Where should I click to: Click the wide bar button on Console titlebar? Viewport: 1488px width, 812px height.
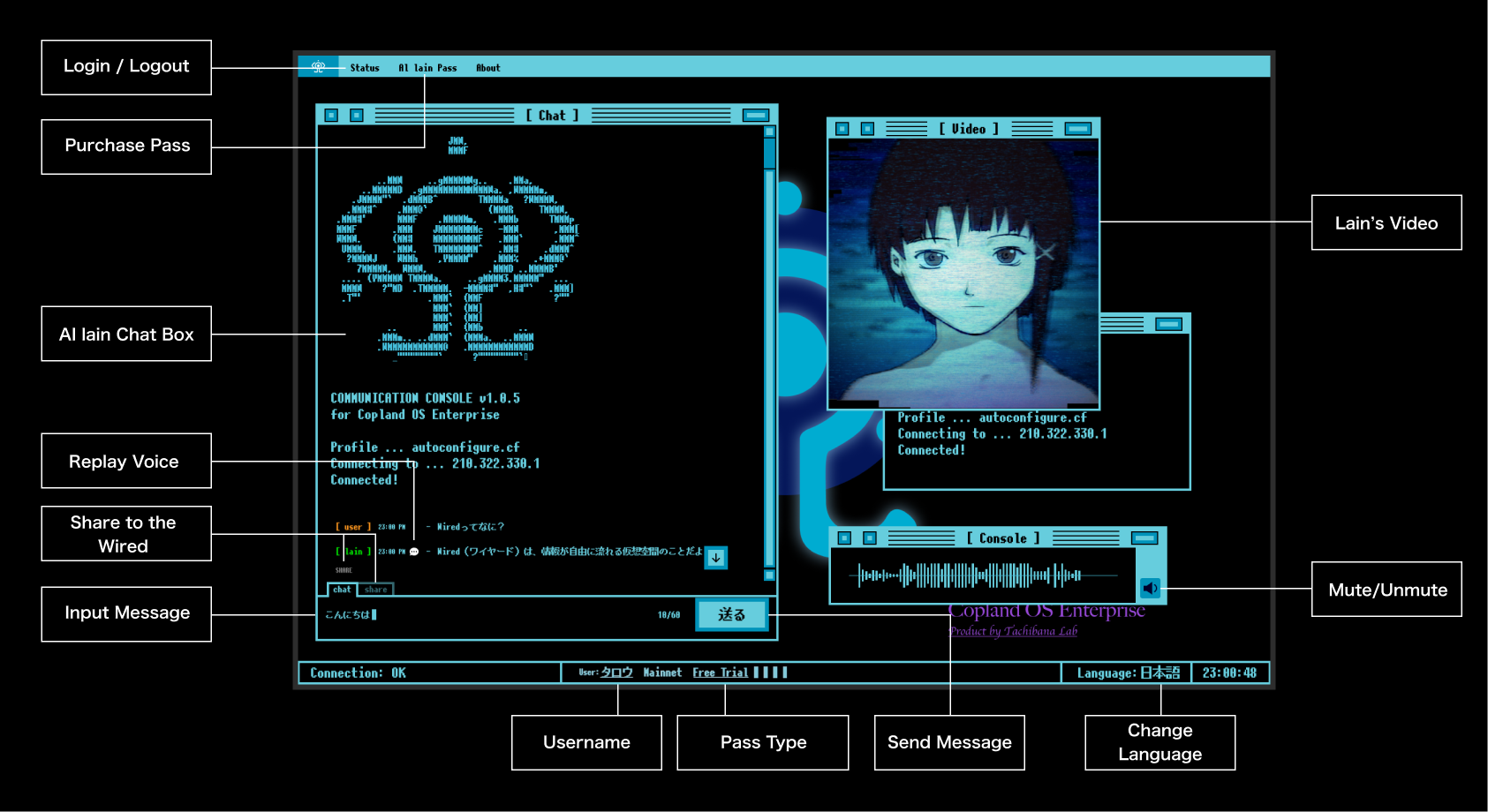[x=1144, y=538]
